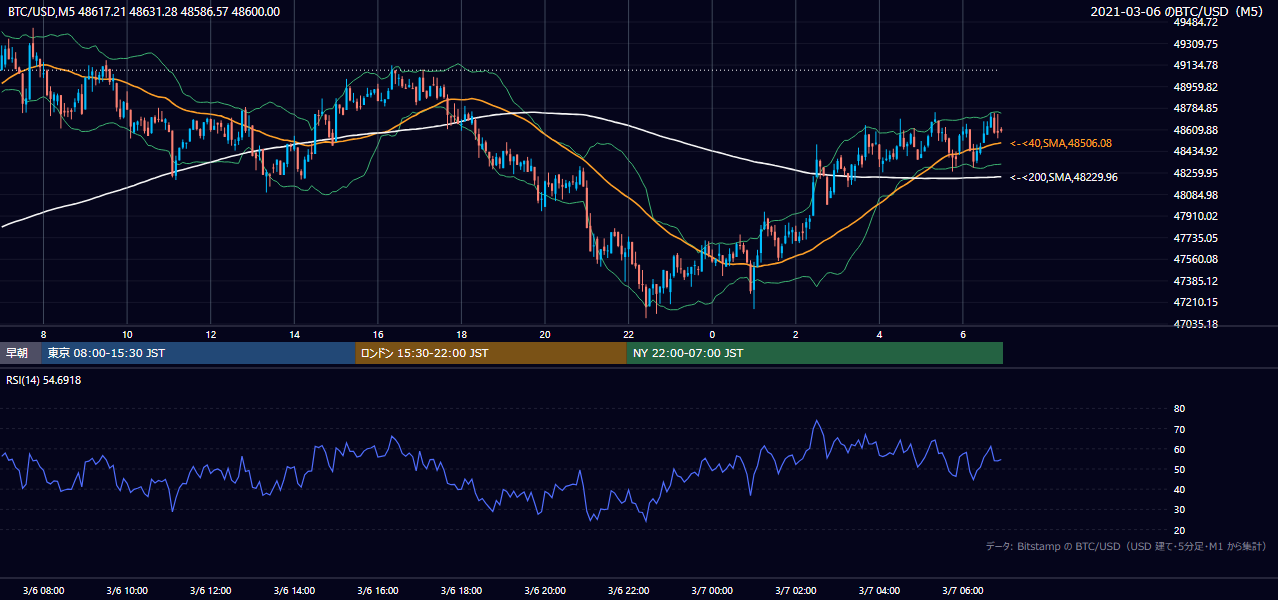This screenshot has width=1278, height=600.
Task: Click the 3/6 12:00 date label
Action: 210,590
